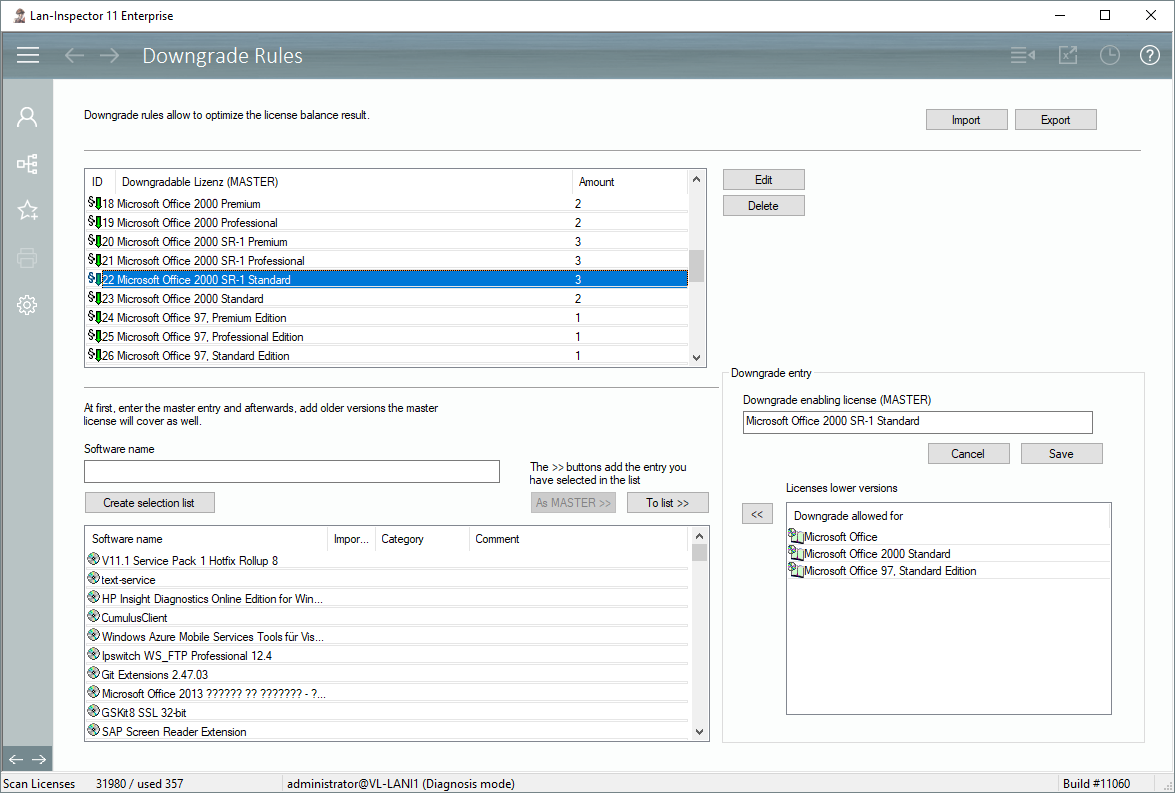The width and height of the screenshot is (1175, 793).
Task: Click the Export button
Action: point(1055,120)
